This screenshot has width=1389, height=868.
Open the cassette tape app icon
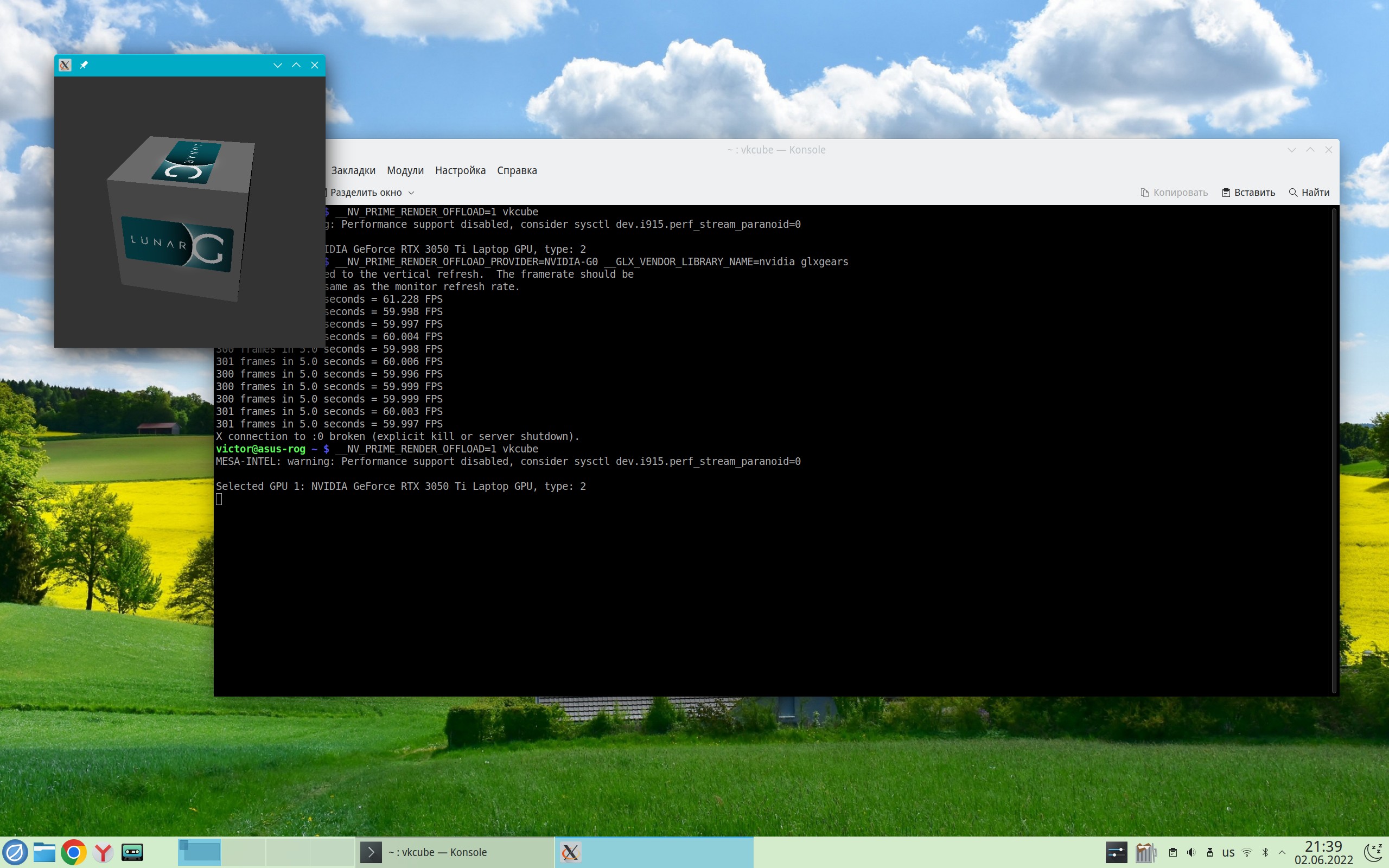pyautogui.click(x=132, y=852)
